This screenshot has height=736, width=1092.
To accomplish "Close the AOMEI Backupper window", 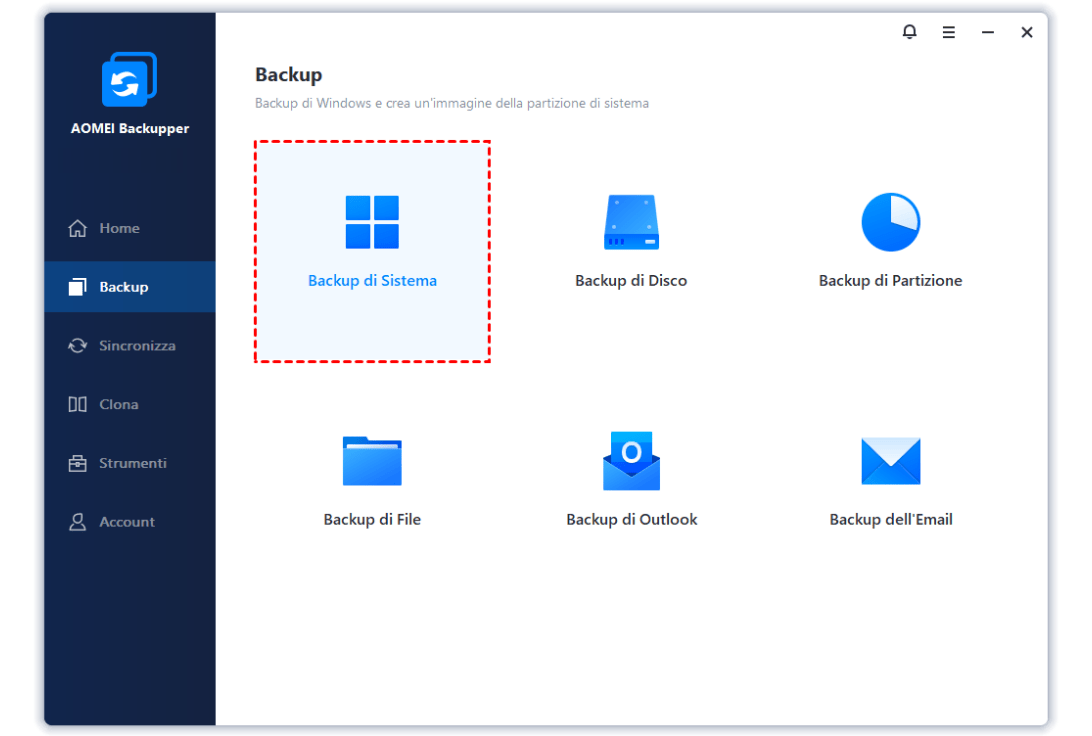I will point(1027,32).
